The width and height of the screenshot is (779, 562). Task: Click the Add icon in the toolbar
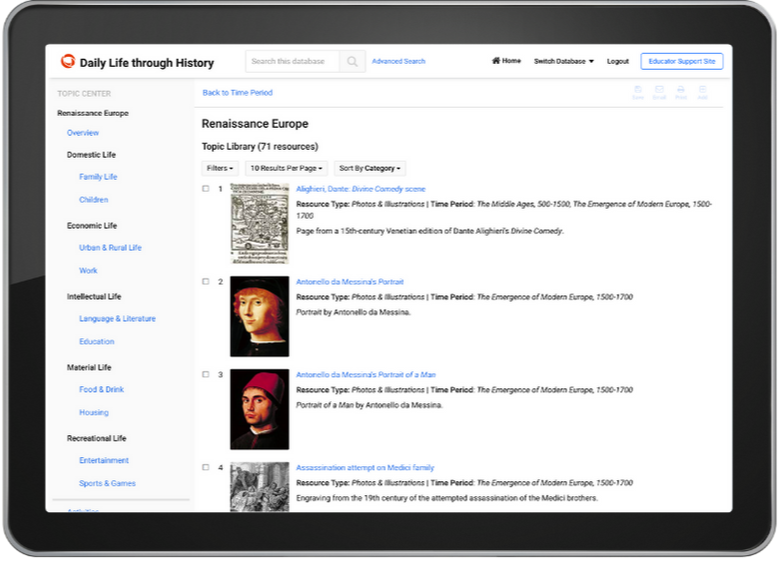pos(702,92)
